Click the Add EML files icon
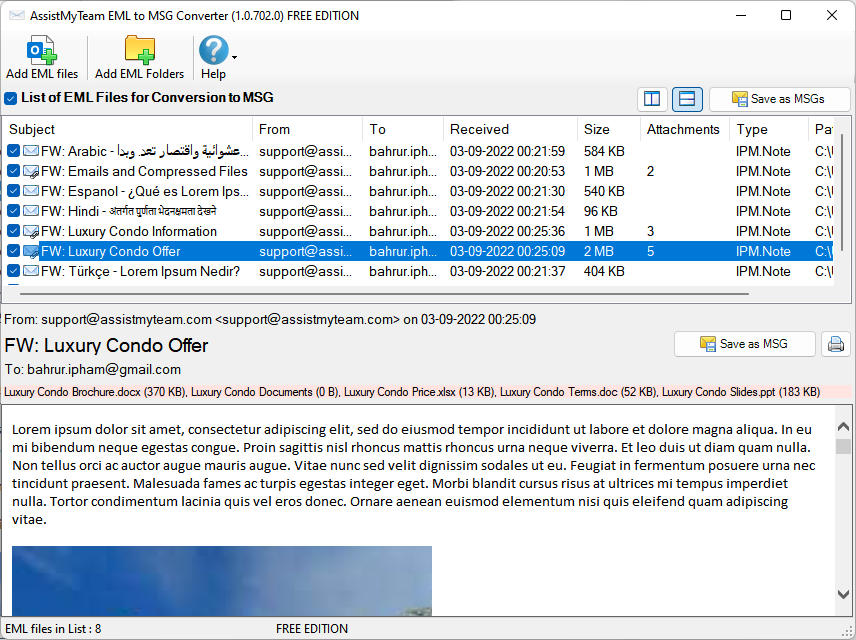The image size is (856, 640). (x=41, y=51)
